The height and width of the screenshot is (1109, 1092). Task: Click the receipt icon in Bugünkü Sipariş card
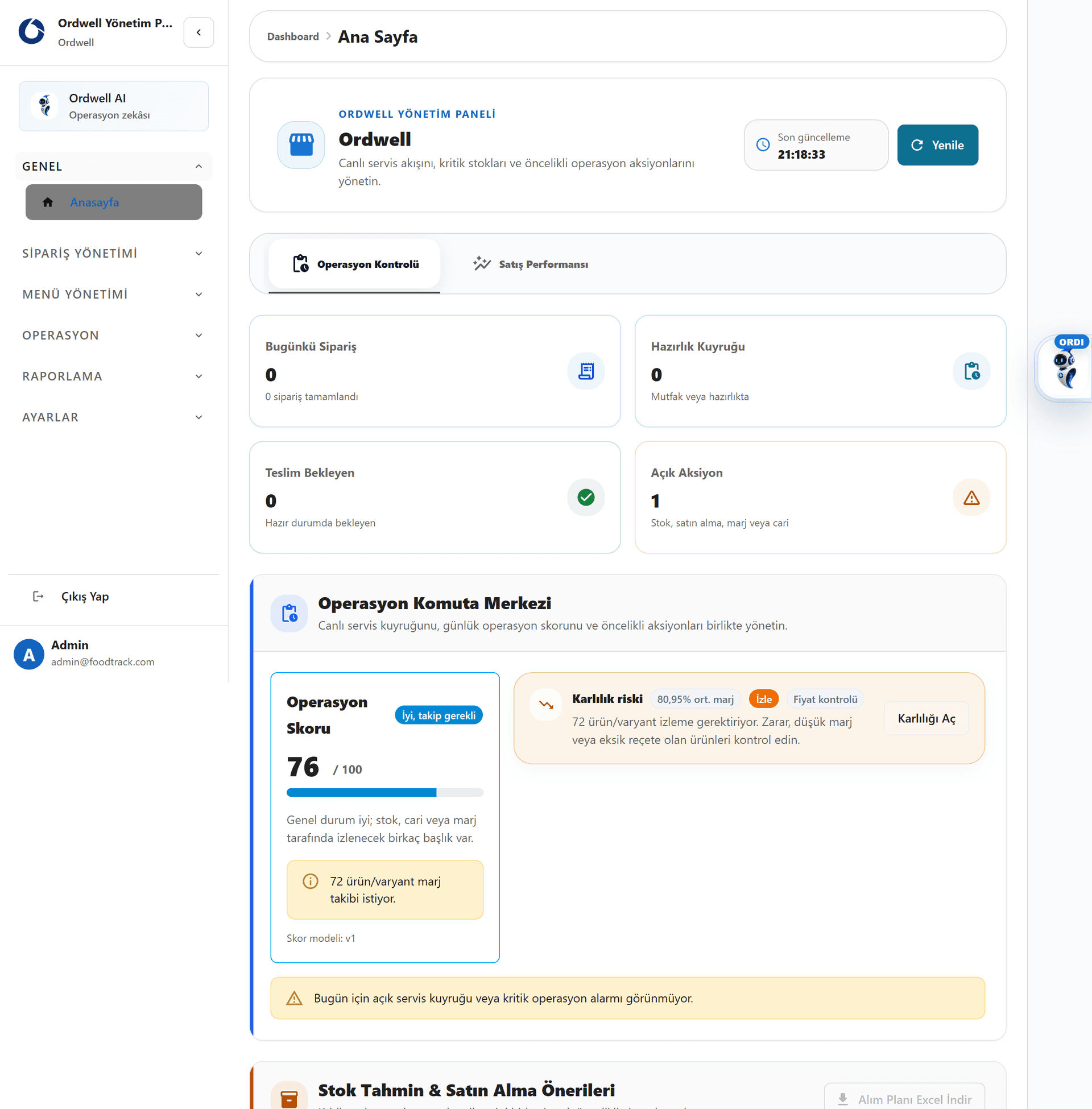(x=586, y=371)
